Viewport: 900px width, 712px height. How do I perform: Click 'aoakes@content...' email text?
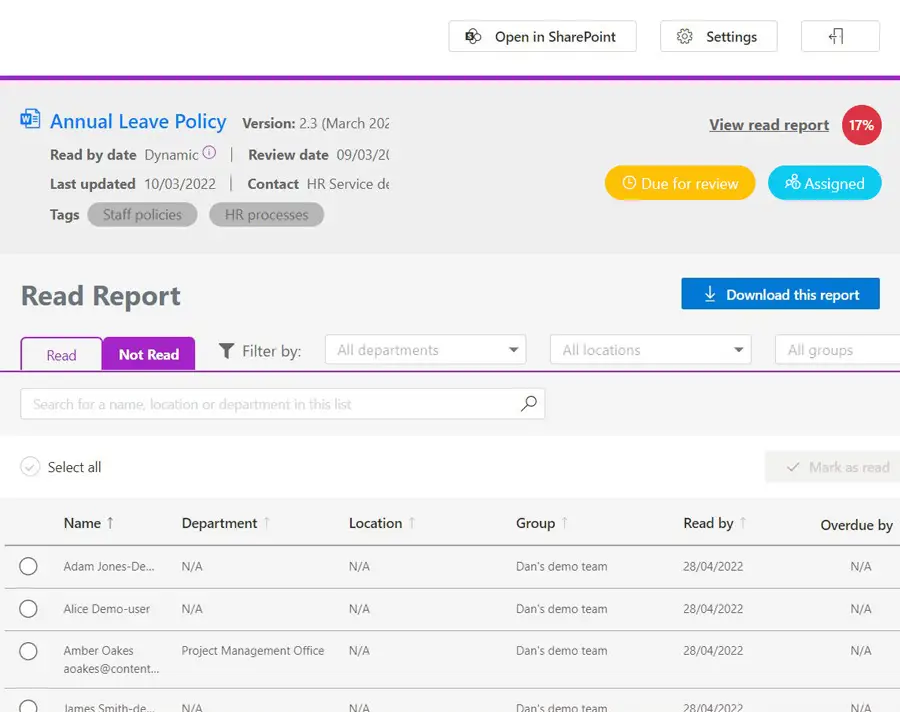[x=111, y=668]
